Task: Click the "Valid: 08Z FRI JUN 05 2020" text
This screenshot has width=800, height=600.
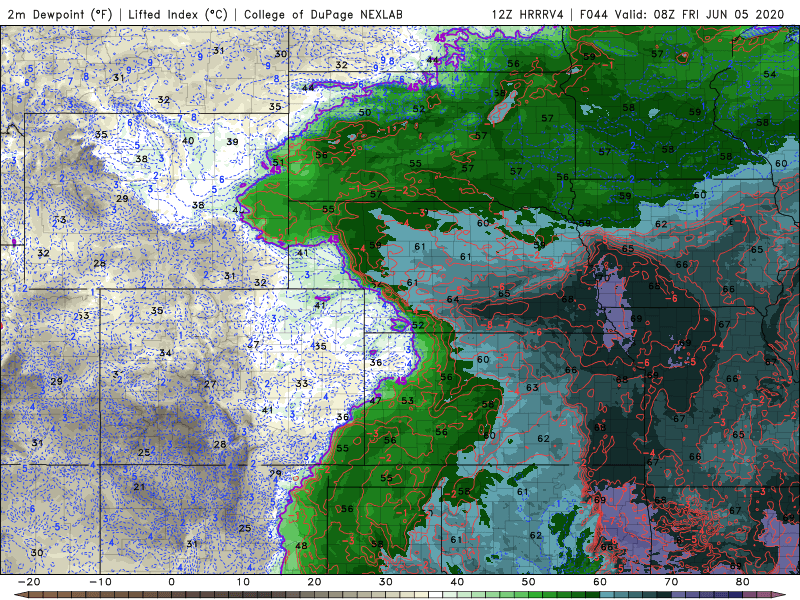Action: pyautogui.click(x=699, y=15)
